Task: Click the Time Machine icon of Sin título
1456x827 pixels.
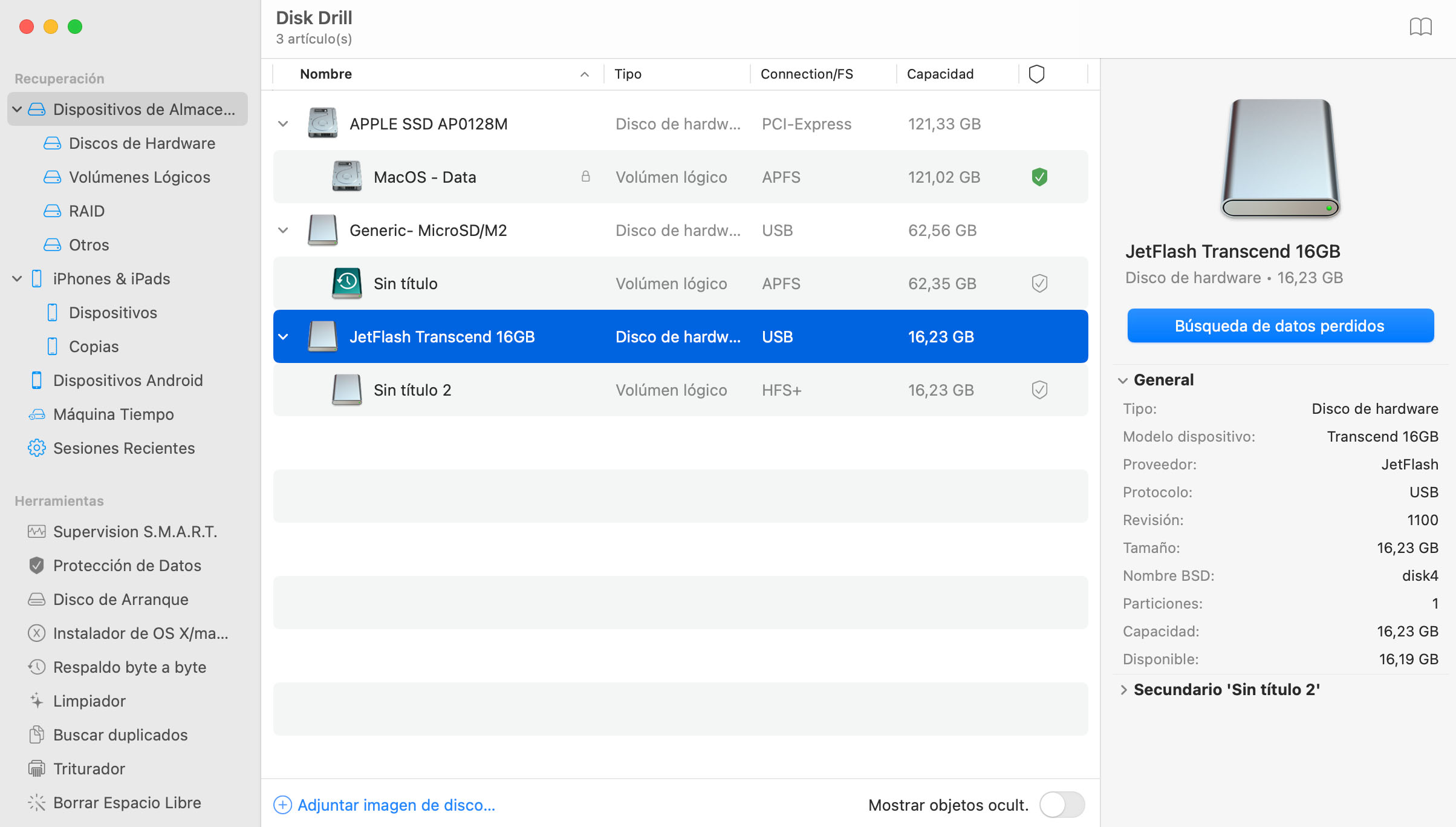Action: tap(346, 283)
